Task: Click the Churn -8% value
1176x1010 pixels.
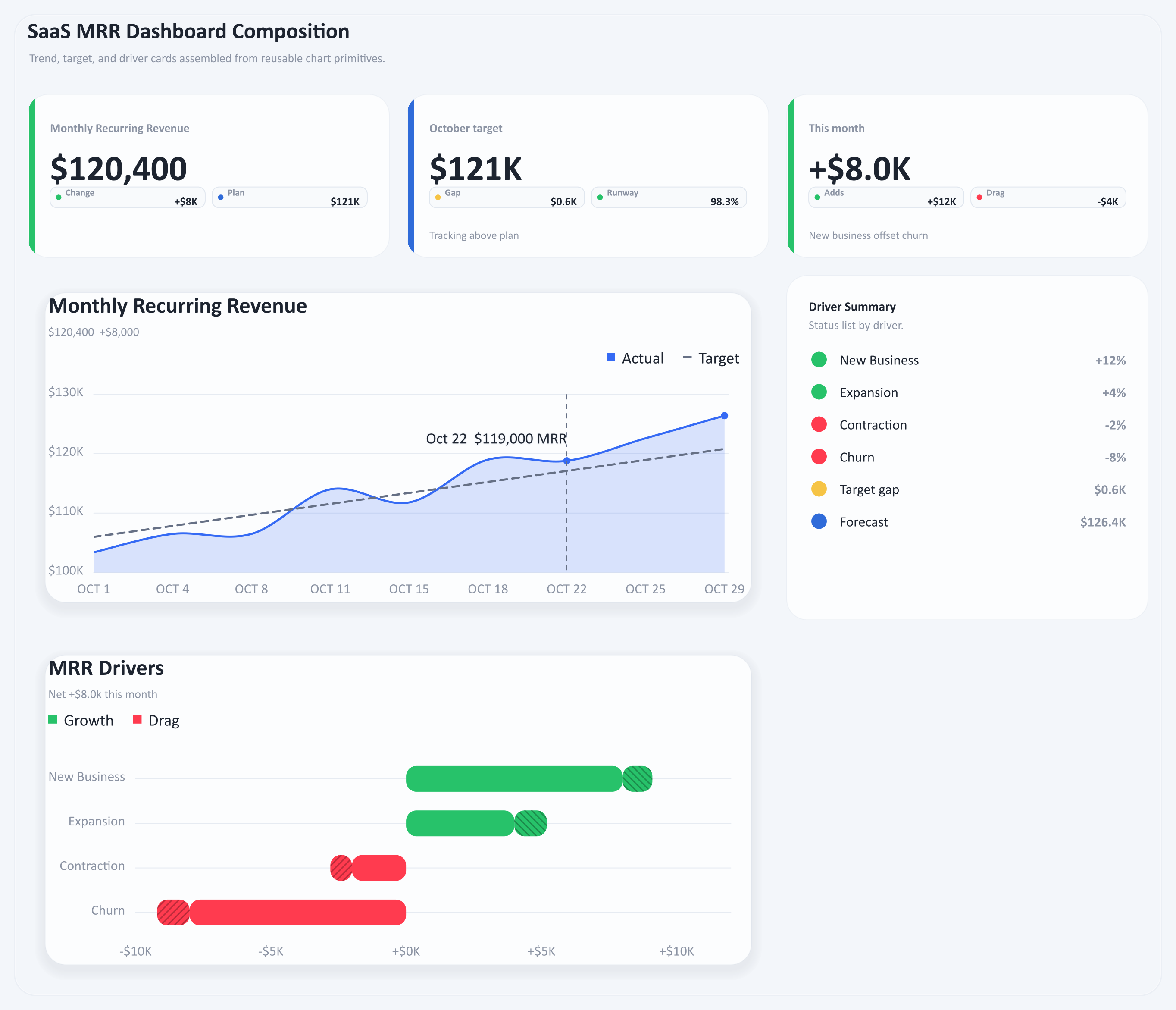Action: 1115,457
